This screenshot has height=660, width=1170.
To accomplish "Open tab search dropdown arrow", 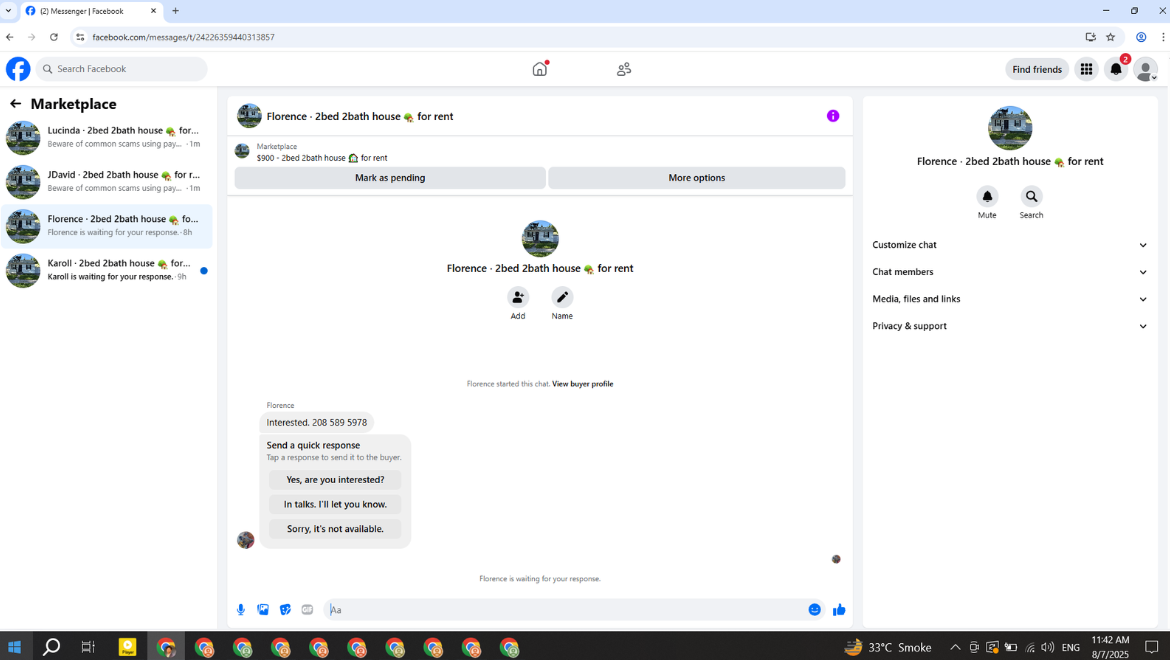I will click(8, 11).
